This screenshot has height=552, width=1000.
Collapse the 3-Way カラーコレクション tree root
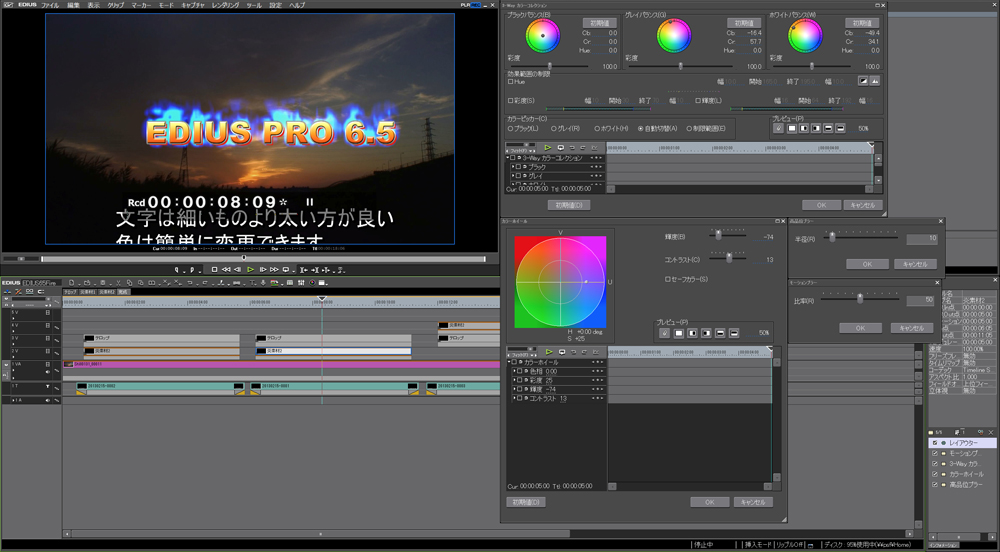(x=508, y=157)
